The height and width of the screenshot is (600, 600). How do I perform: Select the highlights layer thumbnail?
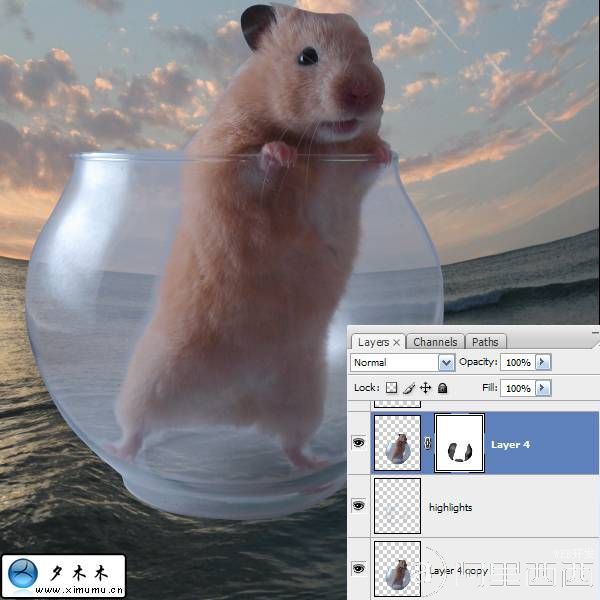(398, 505)
